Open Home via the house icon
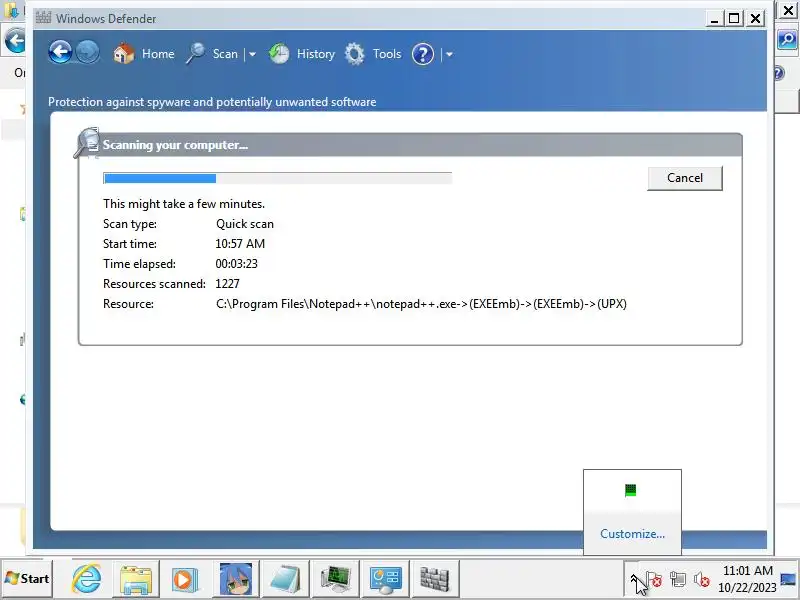This screenshot has height=600, width=800. pos(123,53)
